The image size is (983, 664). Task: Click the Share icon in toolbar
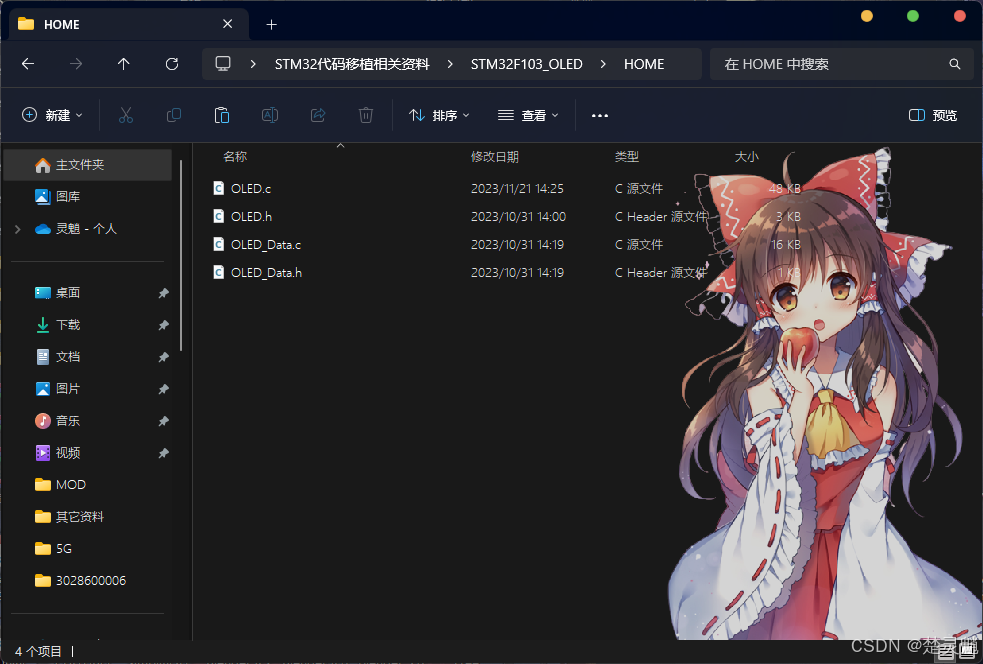(x=318, y=115)
